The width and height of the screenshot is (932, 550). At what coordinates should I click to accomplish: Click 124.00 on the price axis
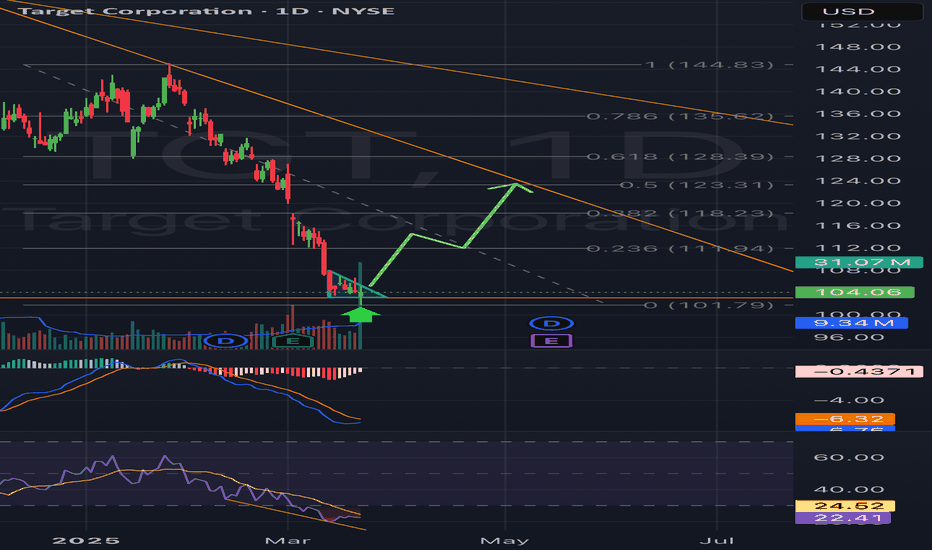point(858,181)
